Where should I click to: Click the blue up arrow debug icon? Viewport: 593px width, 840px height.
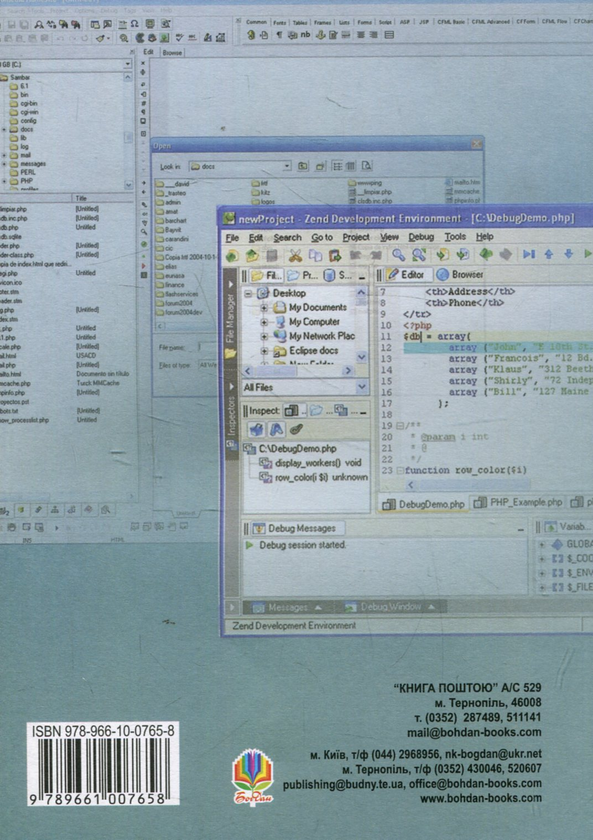tap(549, 254)
